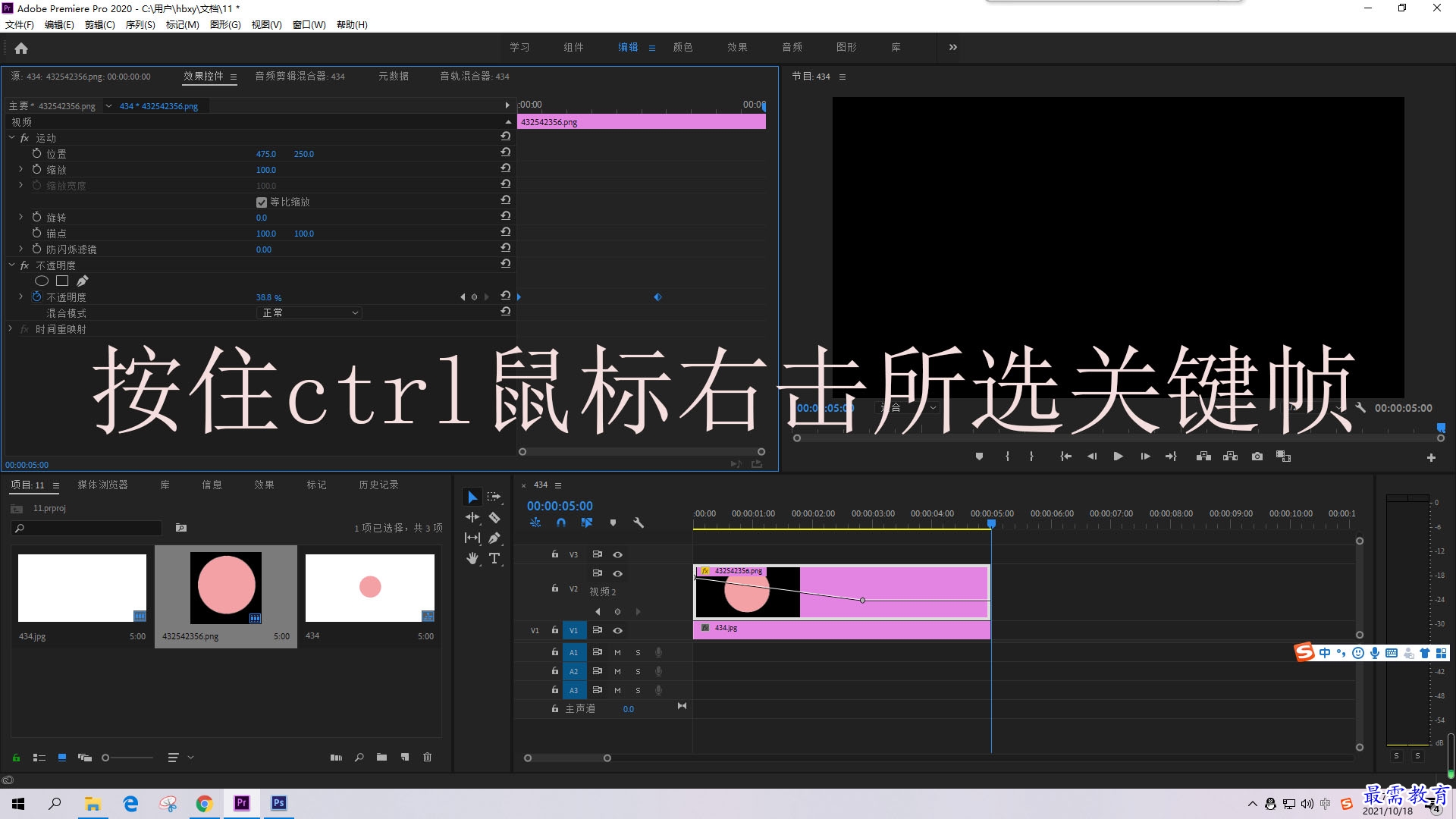Reset the 旋转 rotation parameter
Image resolution: width=1456 pixels, height=819 pixels.
tap(506, 216)
